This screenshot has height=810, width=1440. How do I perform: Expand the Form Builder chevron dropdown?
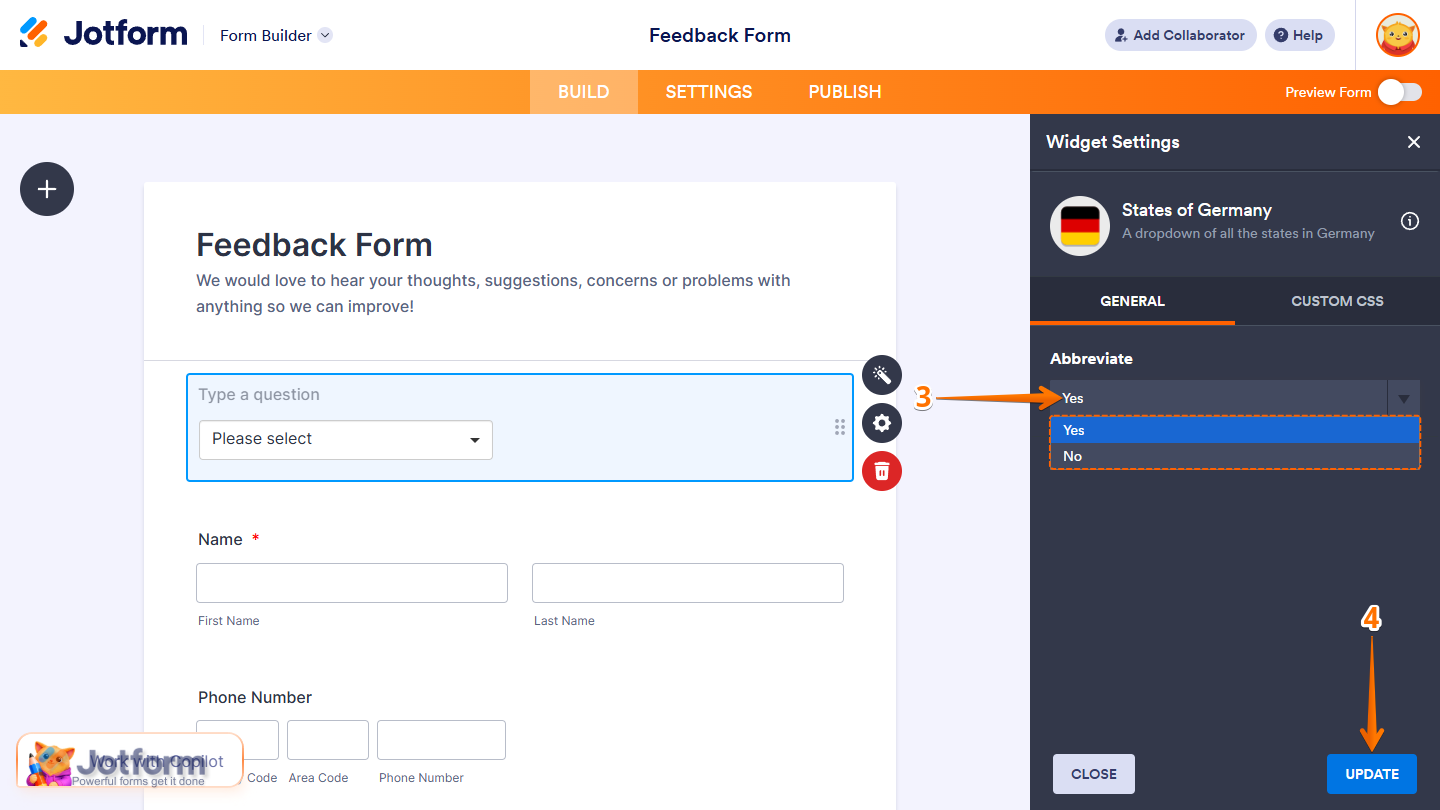click(324, 35)
